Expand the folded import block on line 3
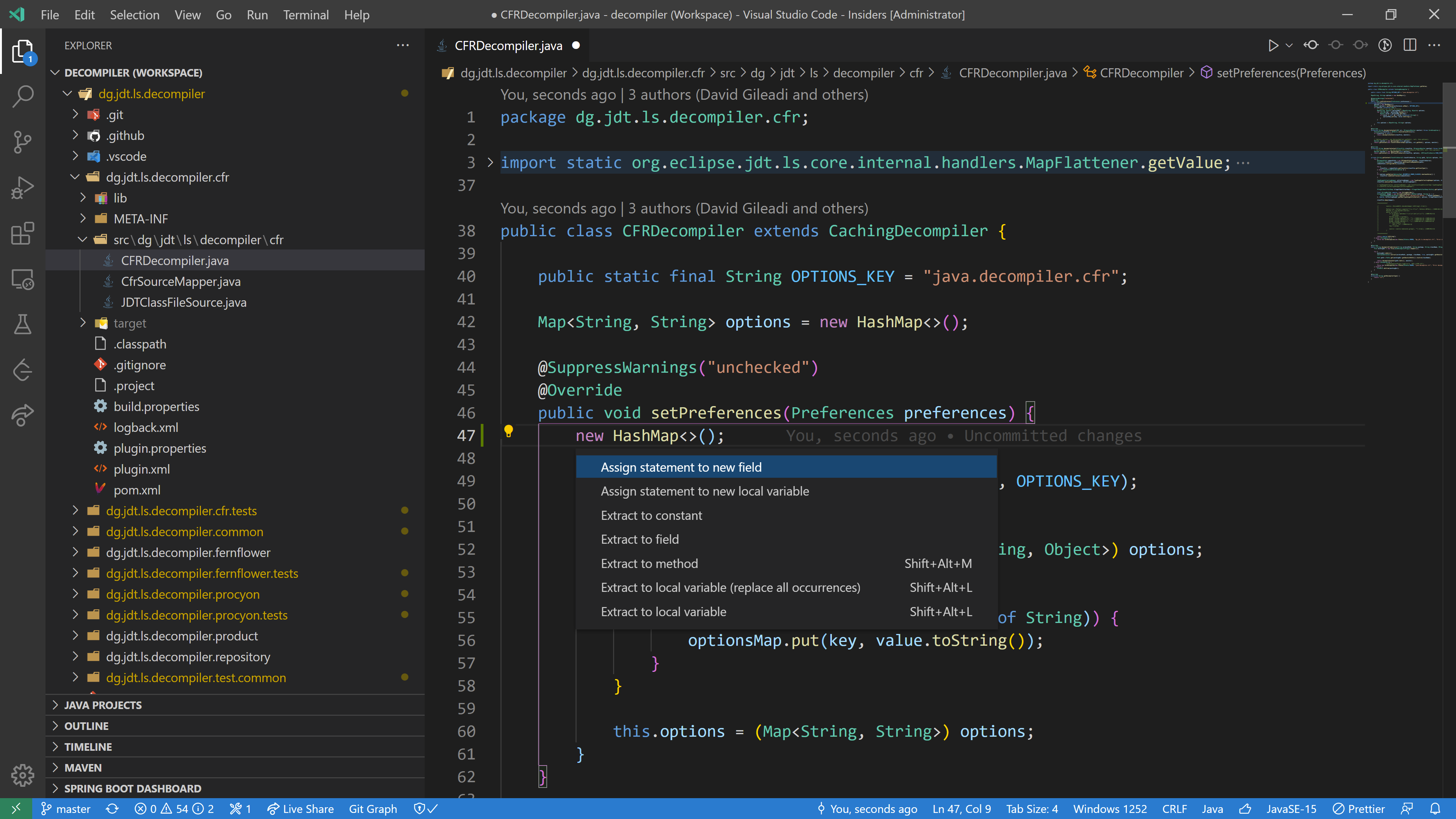 pos(490,163)
